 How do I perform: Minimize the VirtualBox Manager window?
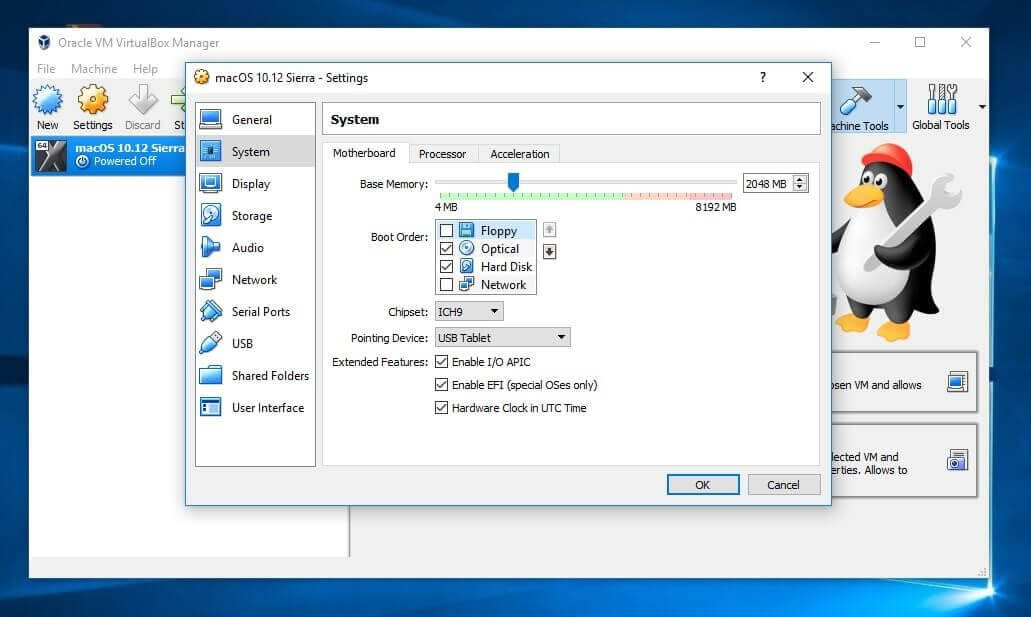[875, 42]
